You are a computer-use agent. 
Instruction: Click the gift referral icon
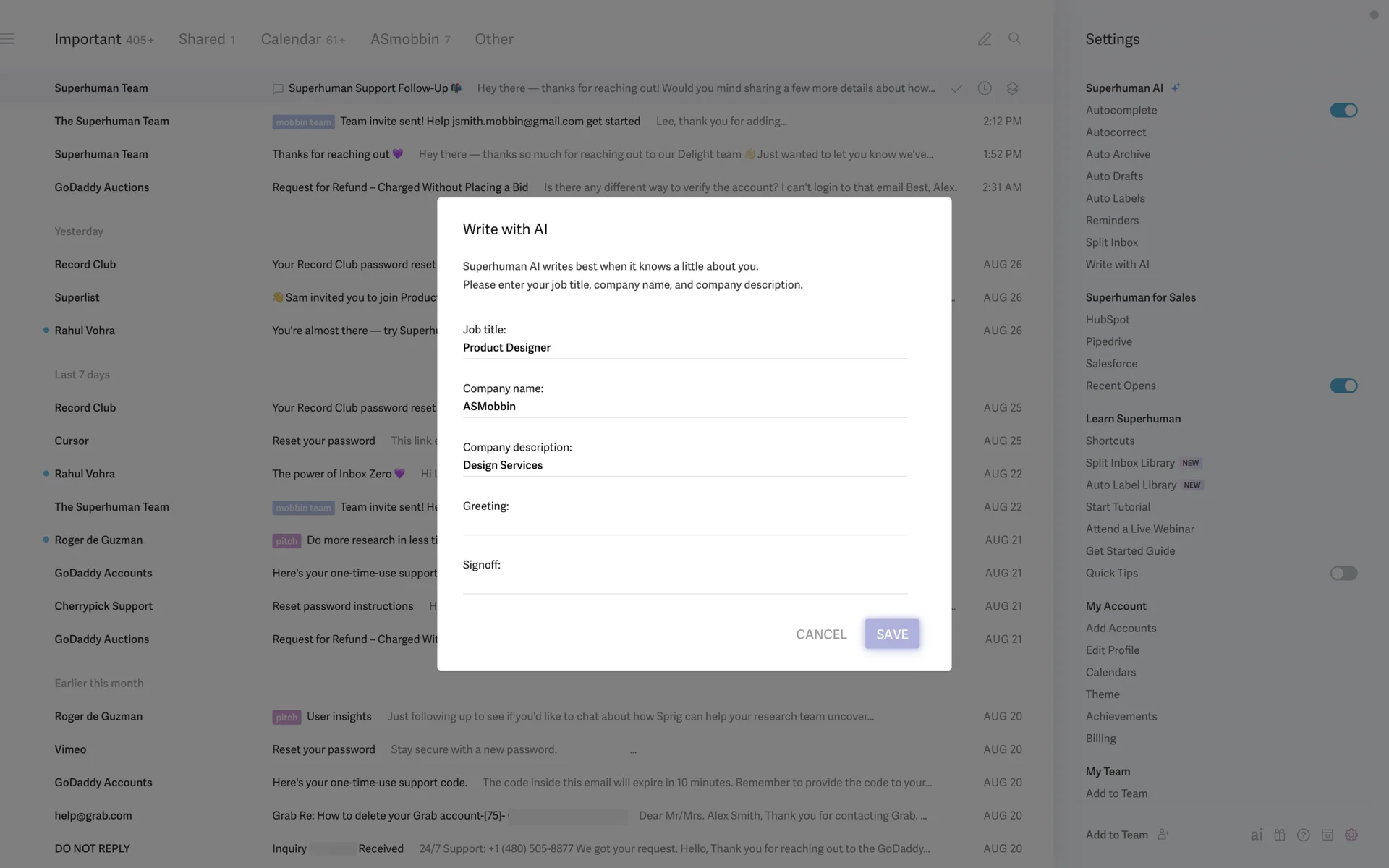(1280, 835)
